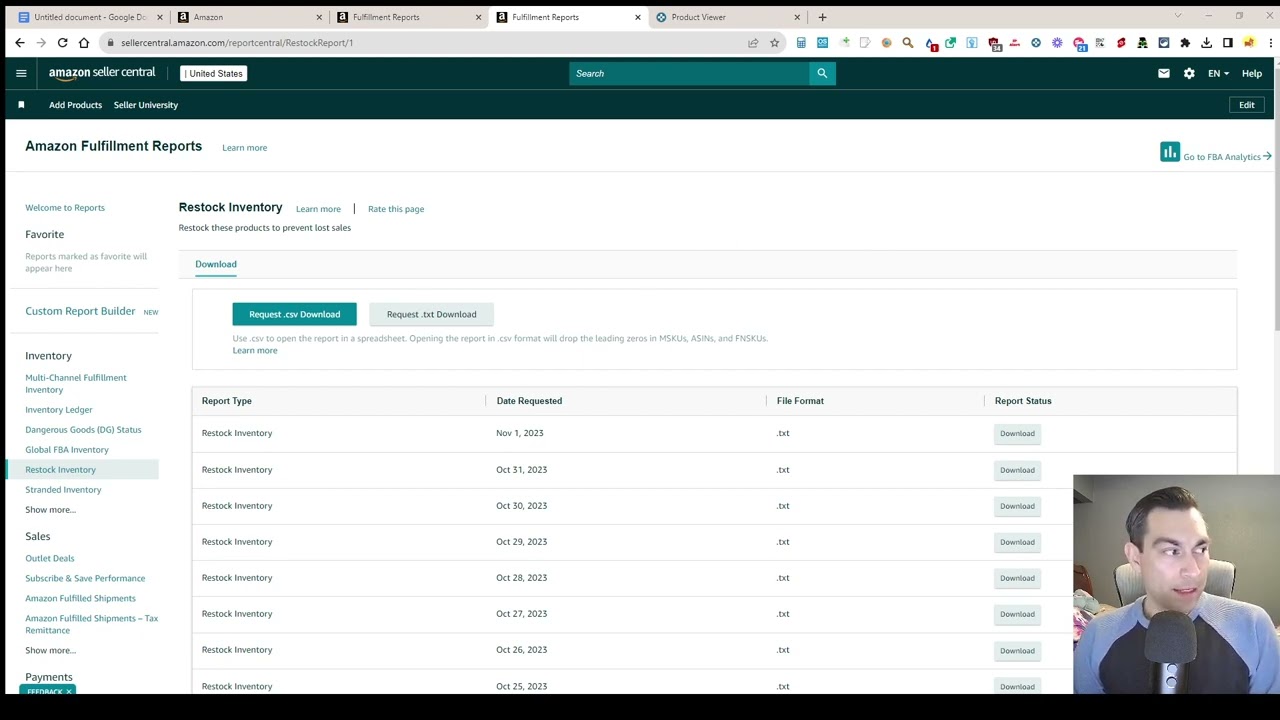Image resolution: width=1280 pixels, height=720 pixels.
Task: Close the Product Viewer tab
Action: click(x=797, y=17)
